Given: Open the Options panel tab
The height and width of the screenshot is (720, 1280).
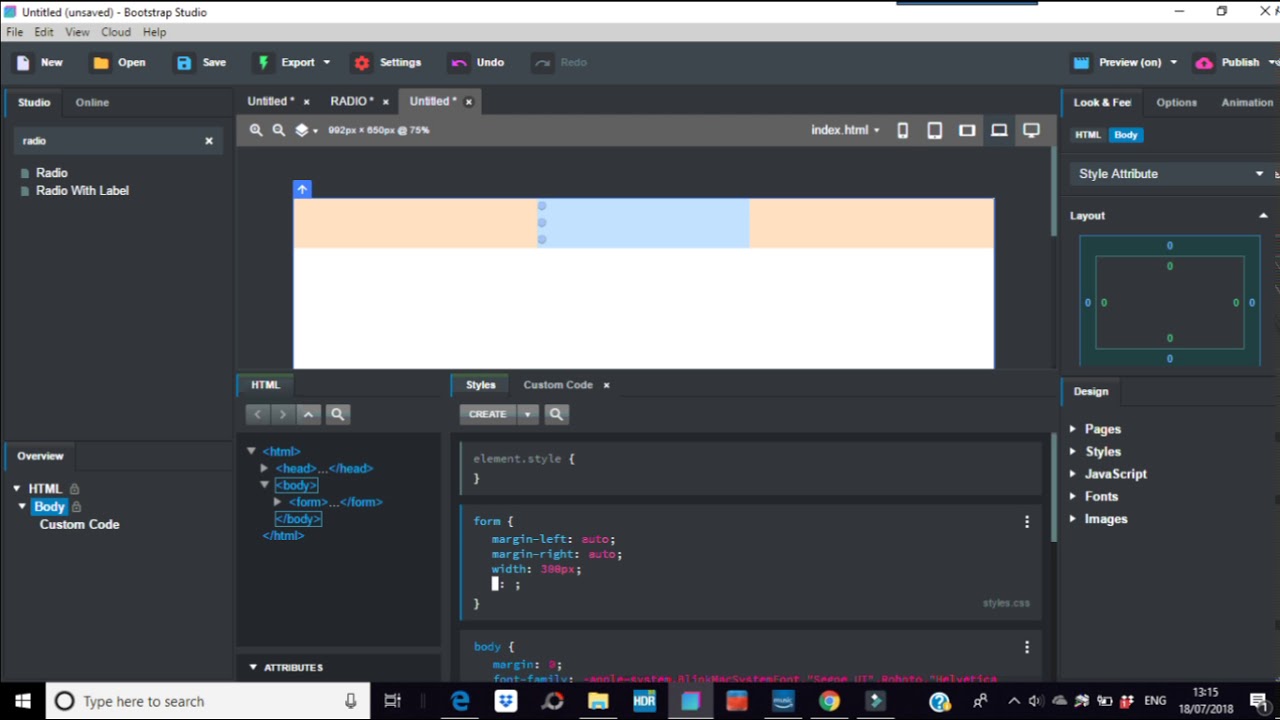Looking at the screenshot, I should click(1176, 102).
